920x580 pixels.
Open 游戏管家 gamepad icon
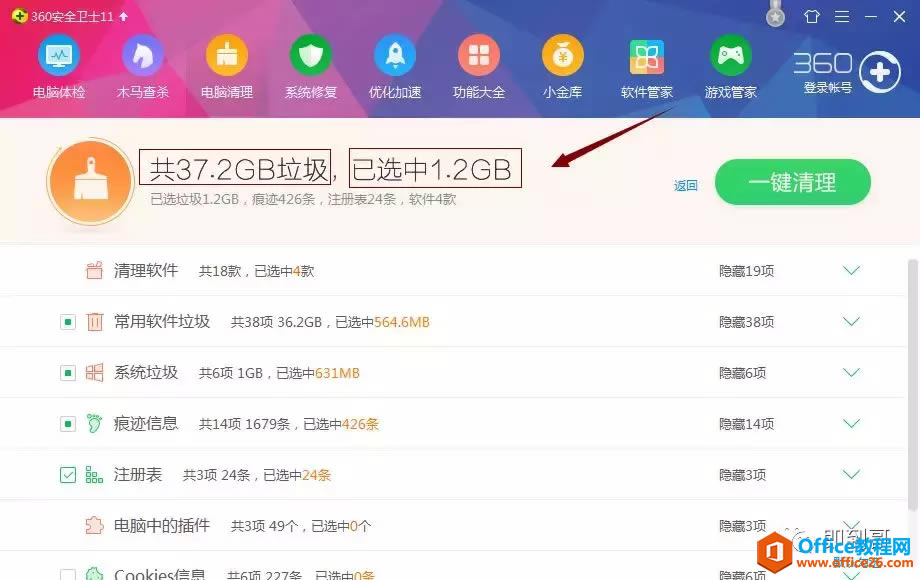[x=730, y=56]
